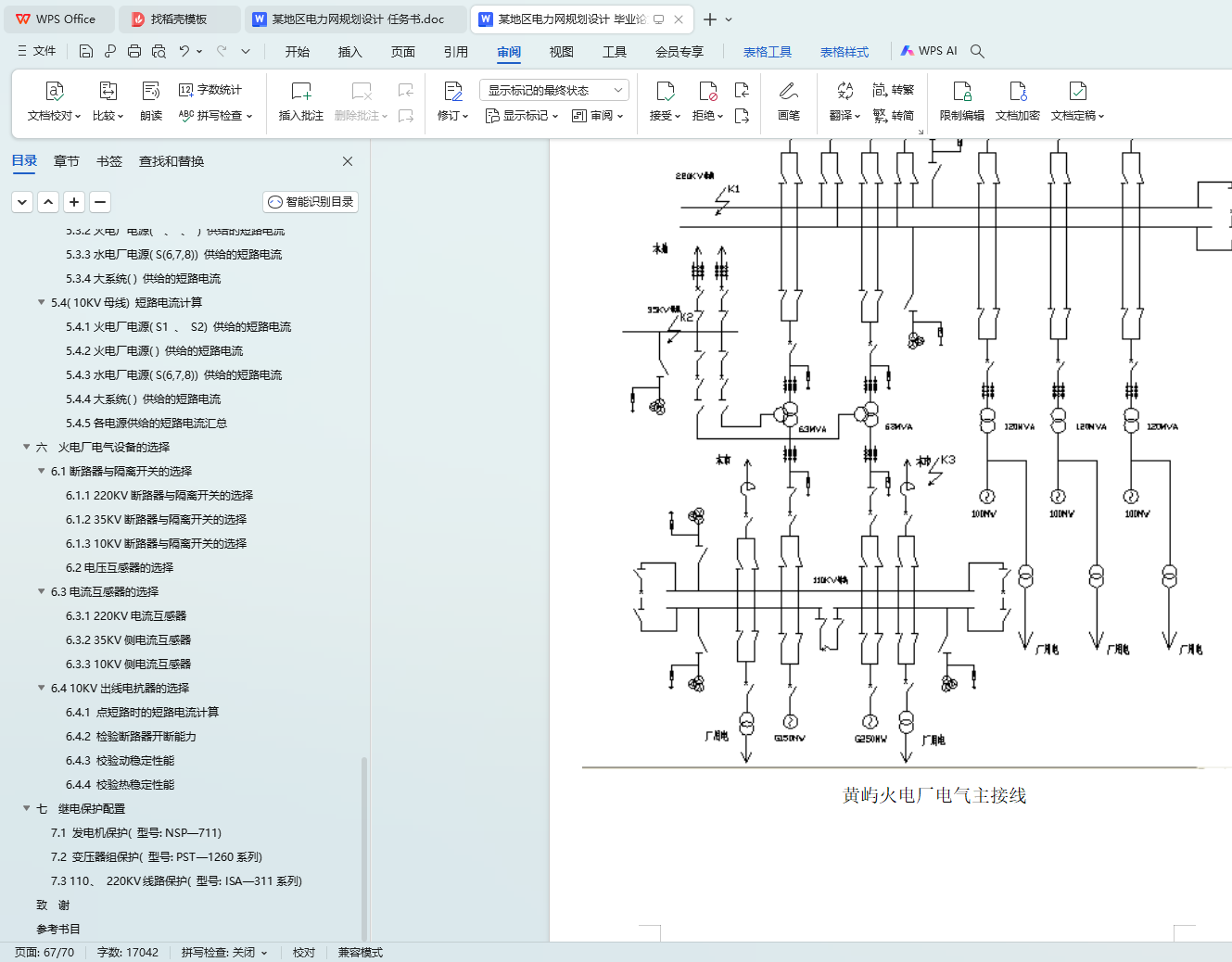The width and height of the screenshot is (1232, 962).
Task: Open the 开始 ribbon tab
Action: click(x=298, y=52)
